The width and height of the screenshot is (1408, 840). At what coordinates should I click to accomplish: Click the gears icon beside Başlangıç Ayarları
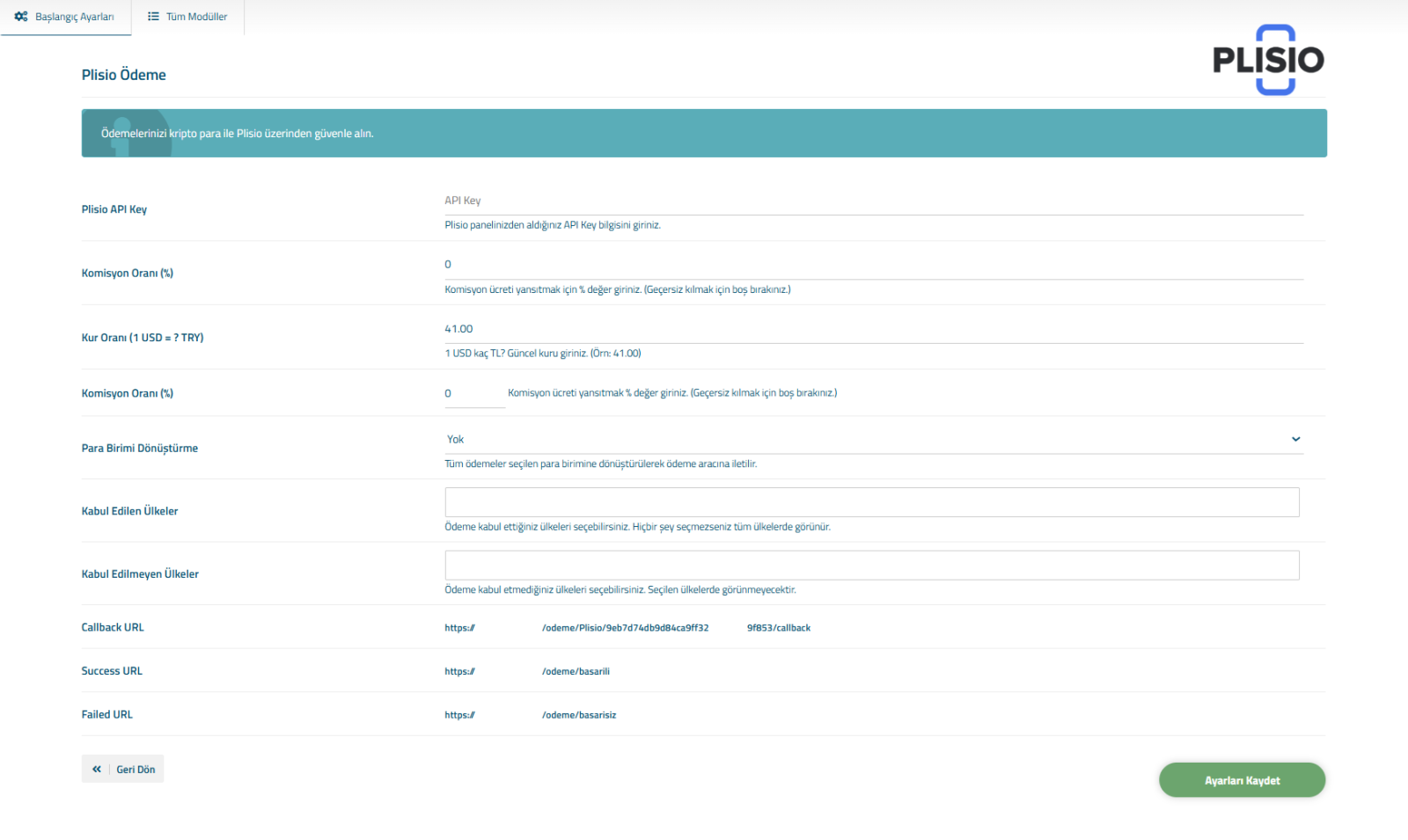pyautogui.click(x=21, y=17)
